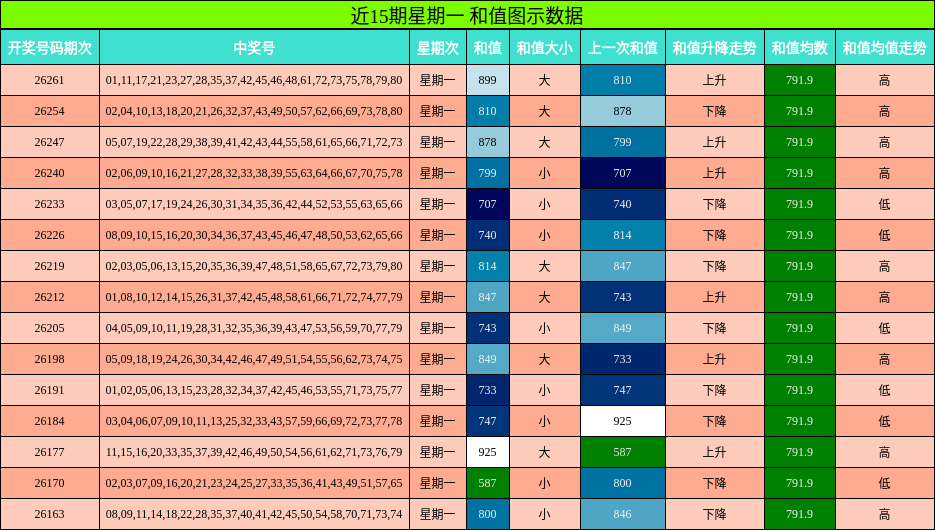Select issue number 26254
Image resolution: width=935 pixels, height=530 pixels.
click(49, 111)
